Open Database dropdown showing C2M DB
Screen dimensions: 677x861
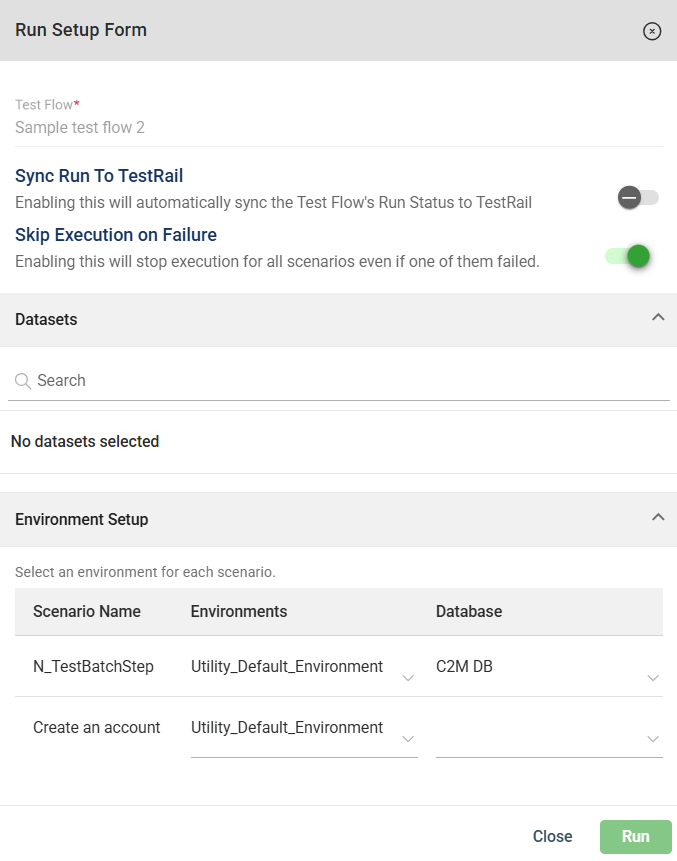coord(548,668)
